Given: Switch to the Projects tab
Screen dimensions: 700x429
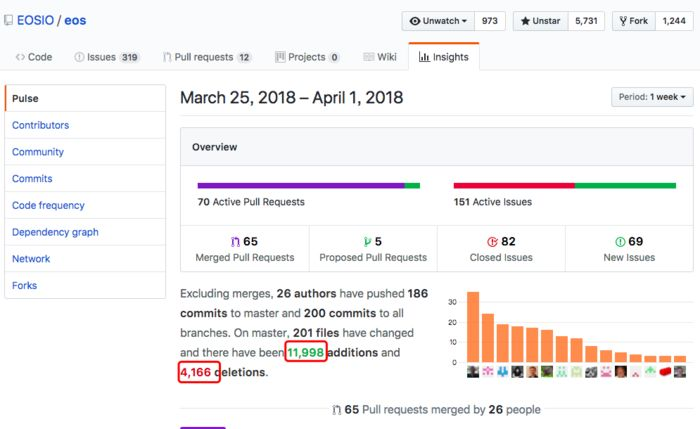Looking at the screenshot, I should (307, 57).
